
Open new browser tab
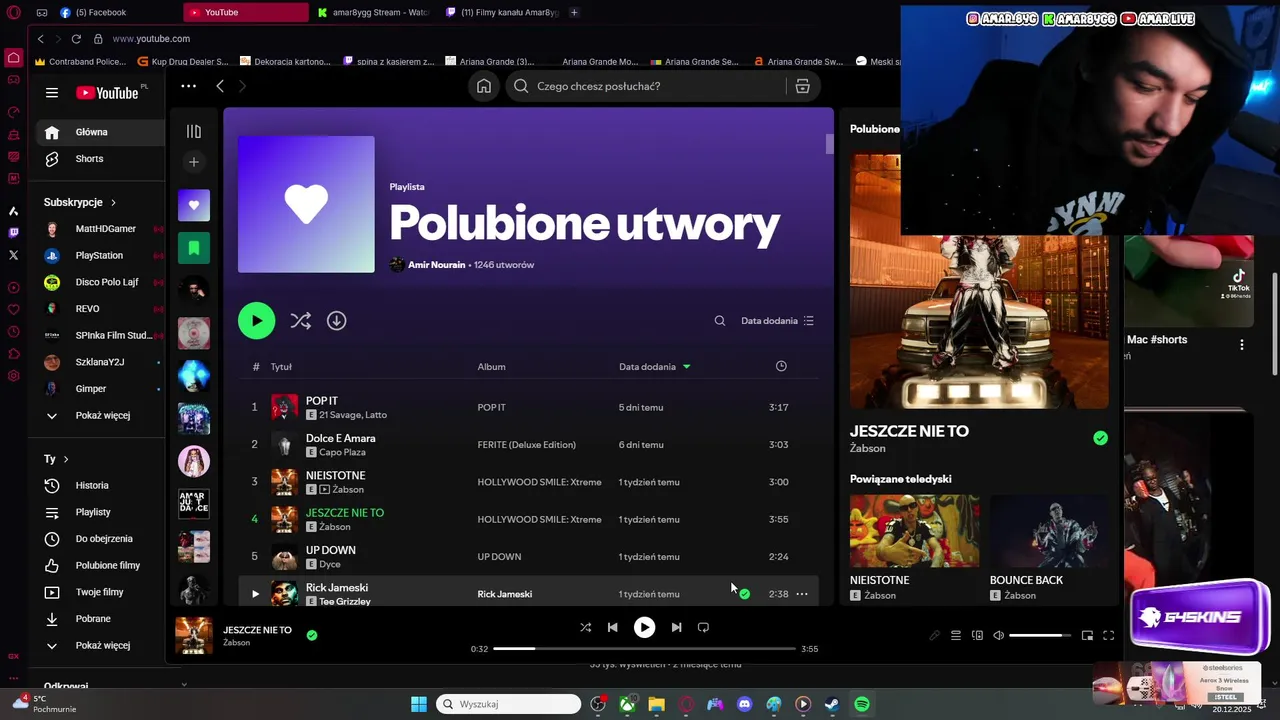tap(574, 12)
